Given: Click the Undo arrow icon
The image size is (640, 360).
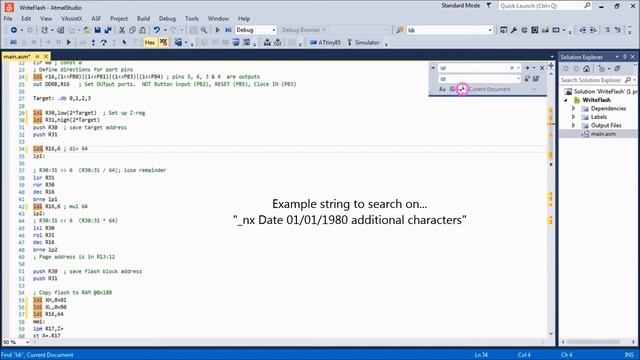Looking at the screenshot, I should tap(157, 30).
